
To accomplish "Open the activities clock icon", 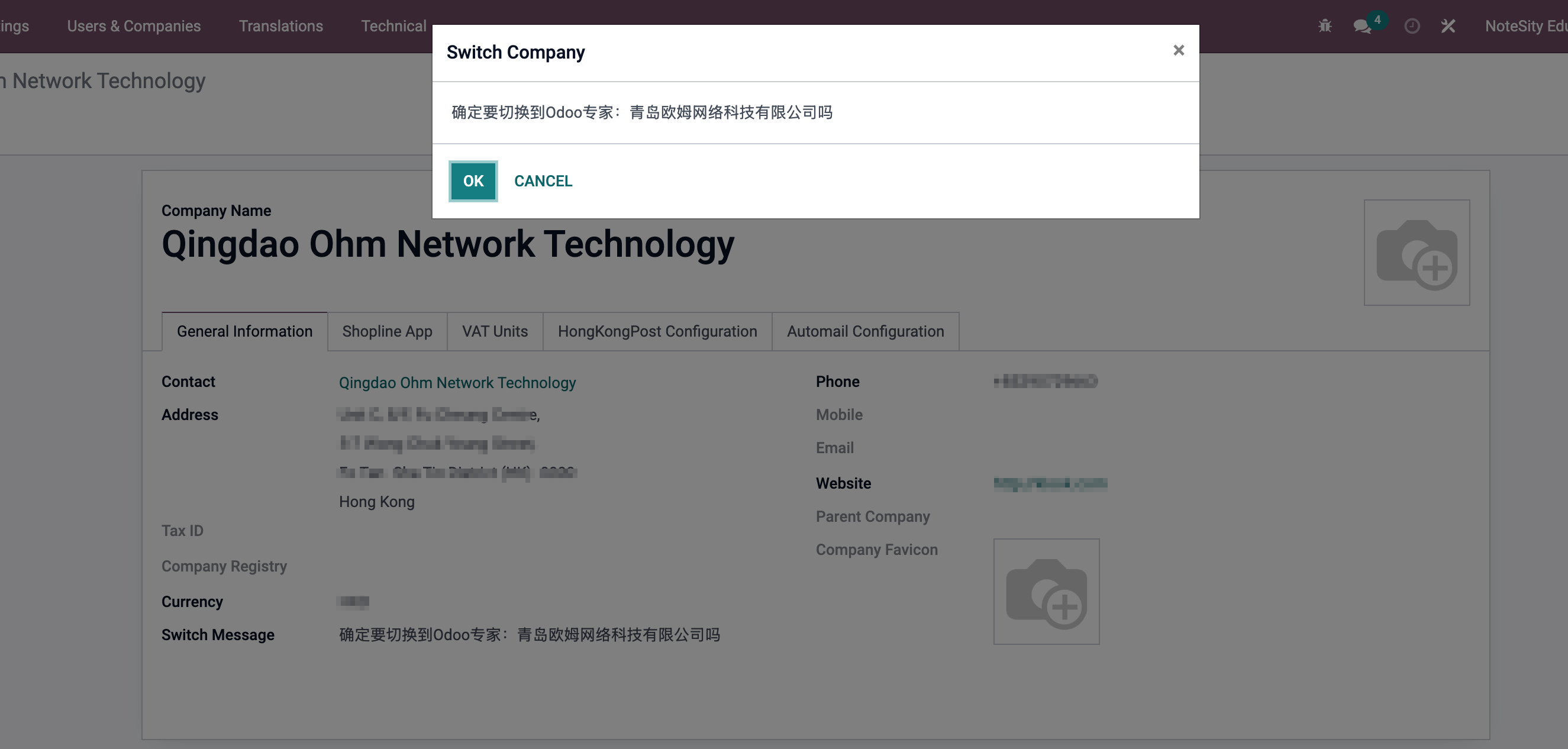I will 1412,25.
